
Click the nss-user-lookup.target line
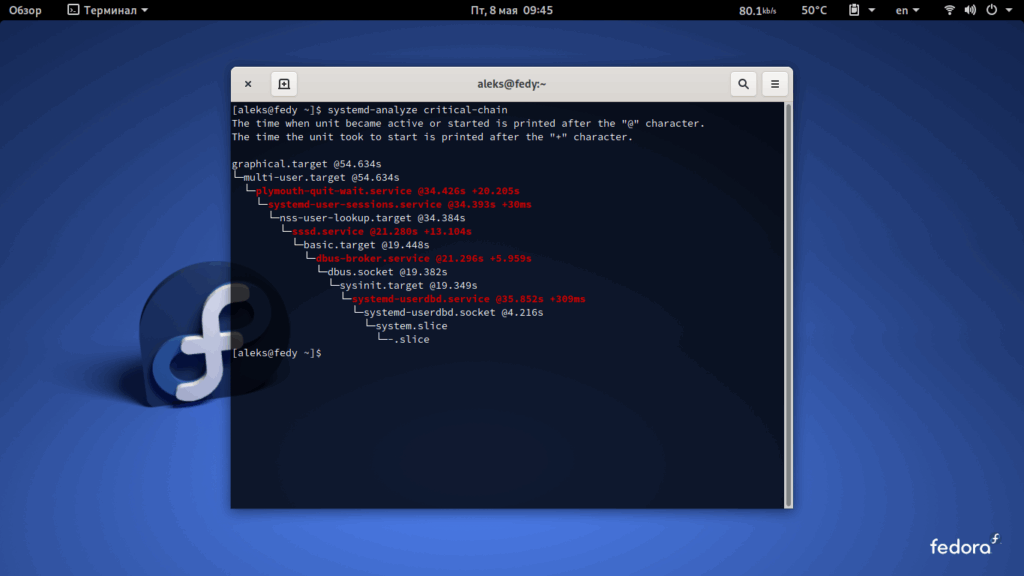coord(372,218)
